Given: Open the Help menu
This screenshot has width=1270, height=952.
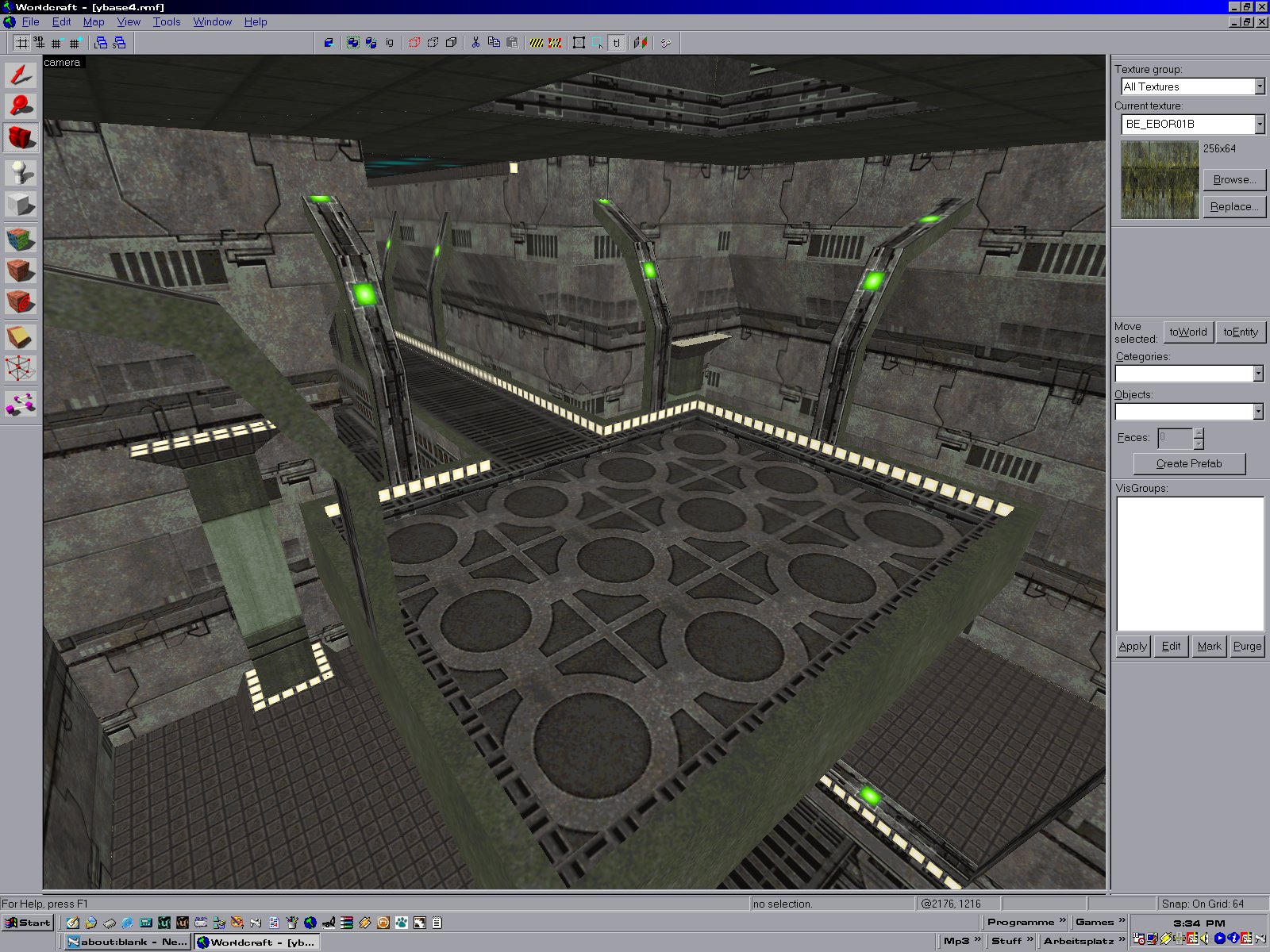Looking at the screenshot, I should (256, 21).
